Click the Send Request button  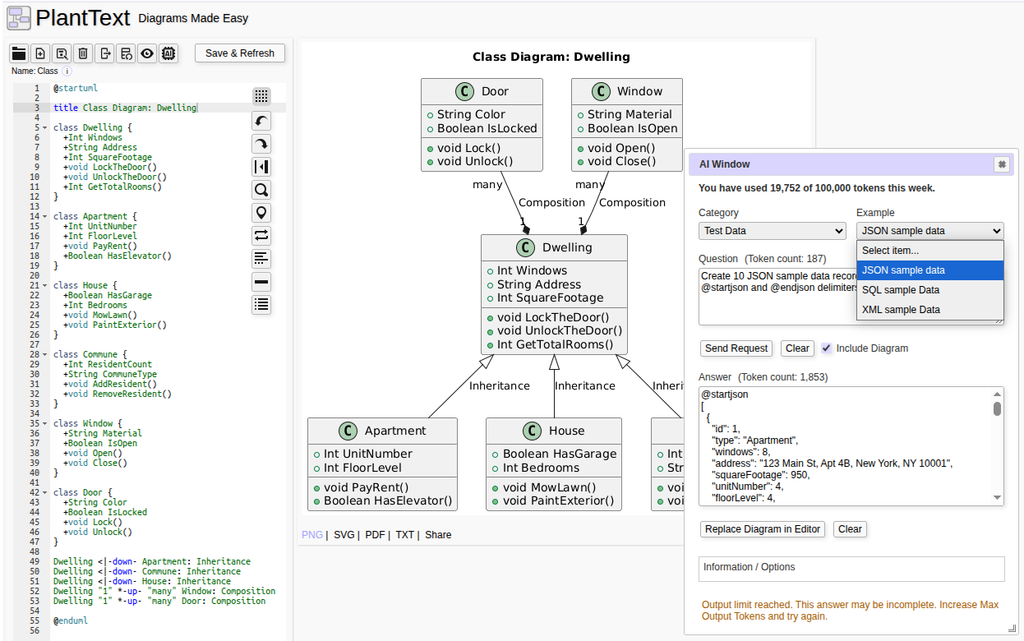(x=736, y=349)
